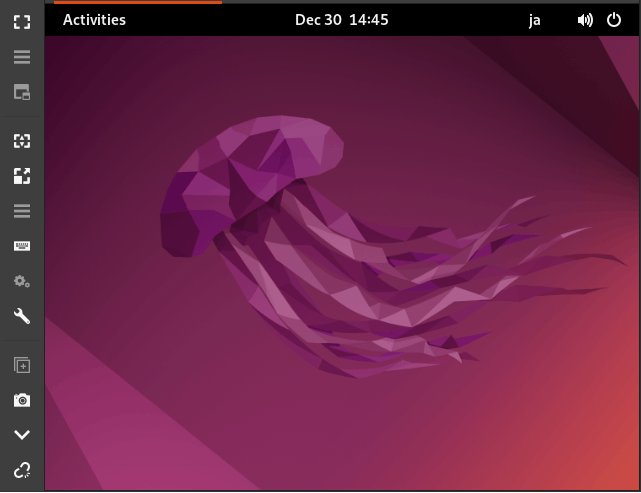641x493 pixels.
Task: Toggle dynamic resolution update icon with up/down arrows
Action: pos(22,141)
